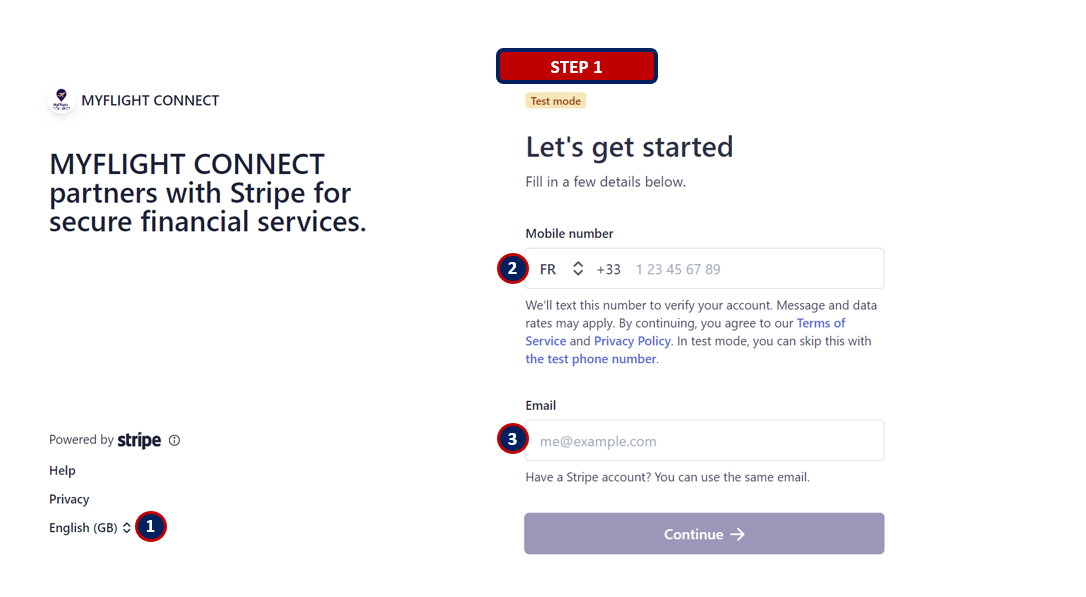The image size is (1086, 597).
Task: Open the Help link
Action: point(62,470)
